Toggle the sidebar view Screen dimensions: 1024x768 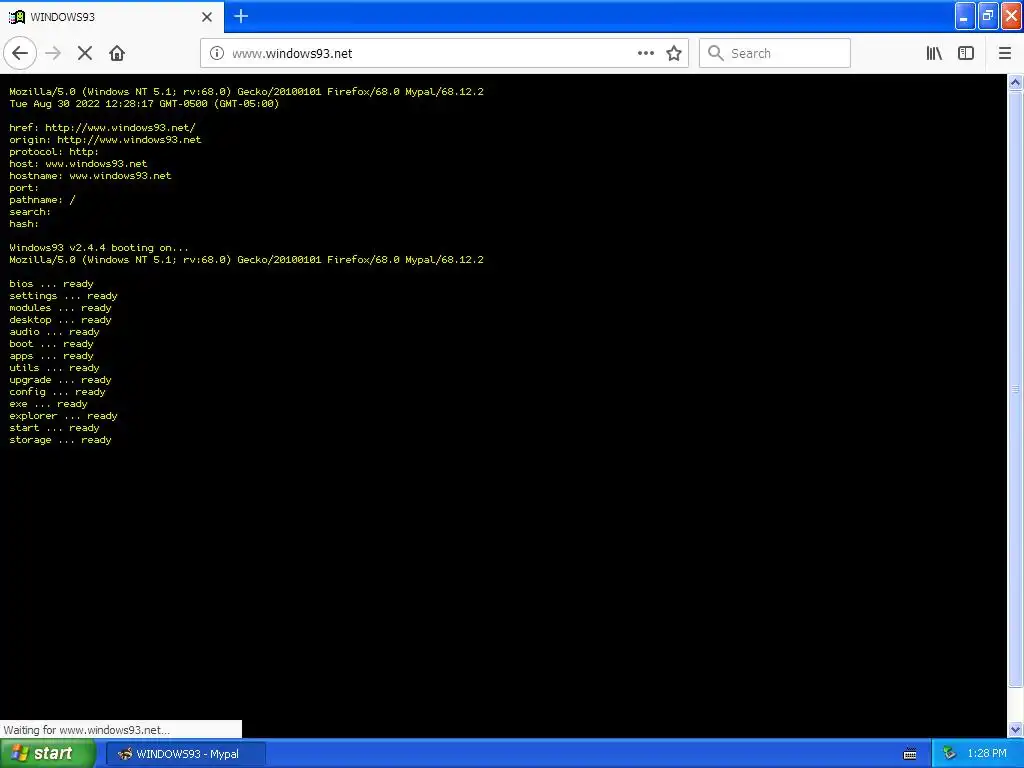(966, 53)
